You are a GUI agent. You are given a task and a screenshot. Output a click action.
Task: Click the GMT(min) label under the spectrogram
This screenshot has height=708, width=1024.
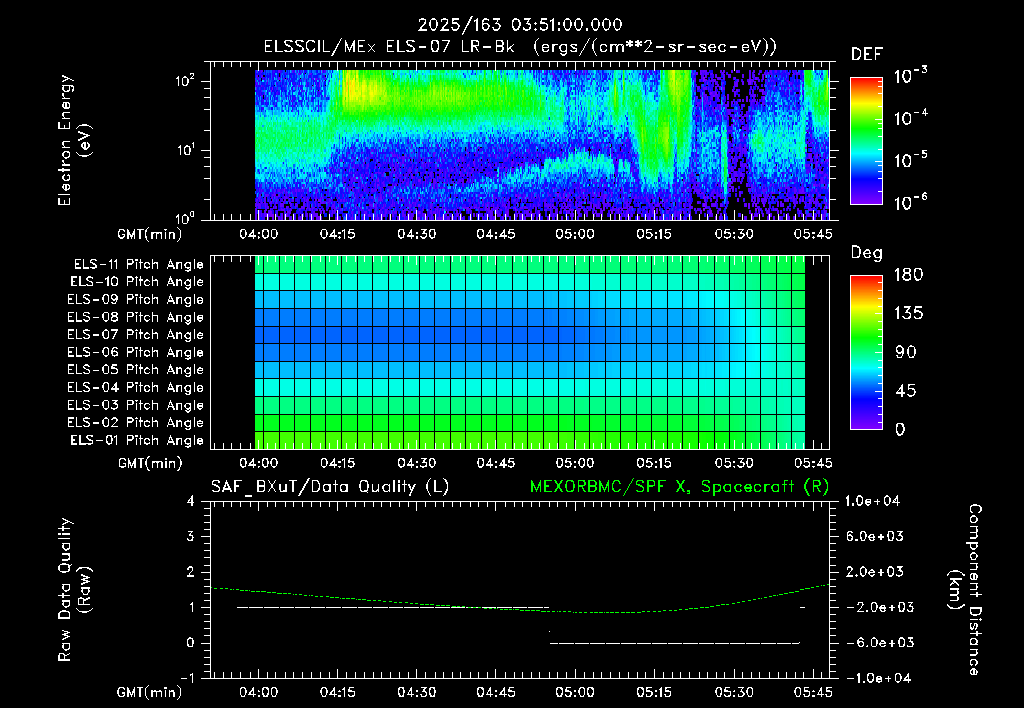pos(150,234)
